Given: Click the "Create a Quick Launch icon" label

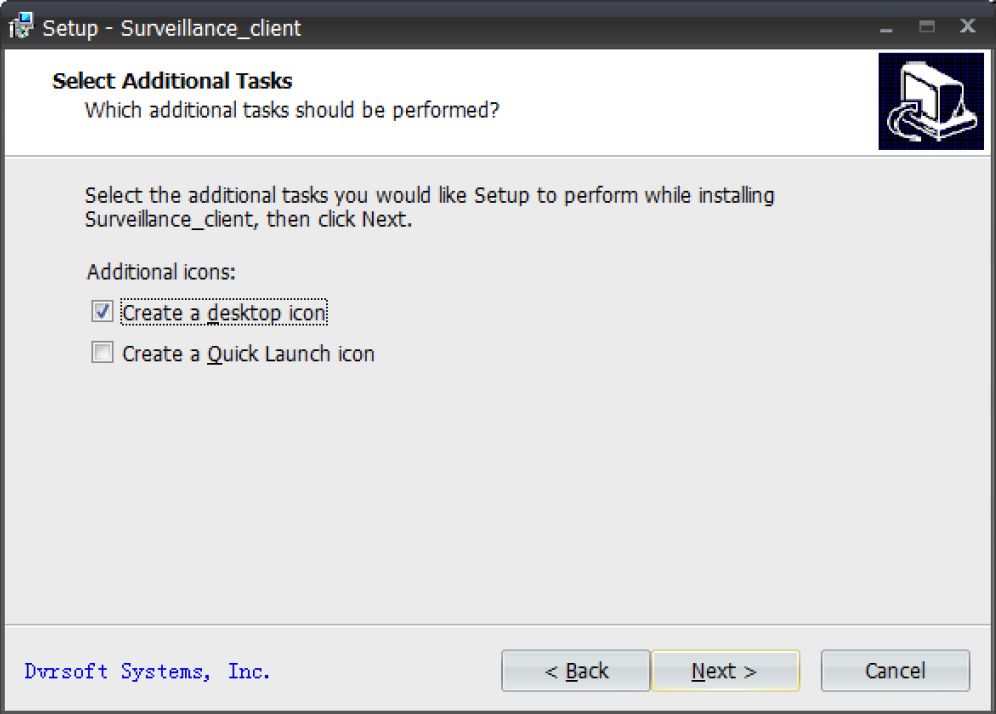Looking at the screenshot, I should 248,354.
